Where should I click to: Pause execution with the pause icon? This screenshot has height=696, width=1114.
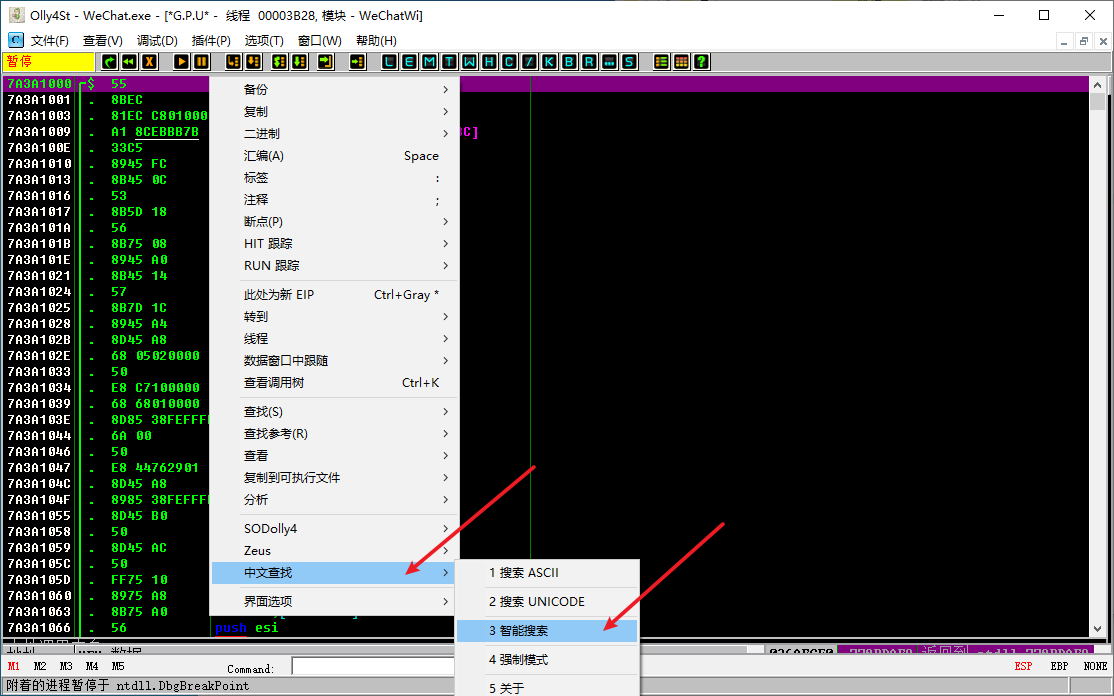click(202, 62)
